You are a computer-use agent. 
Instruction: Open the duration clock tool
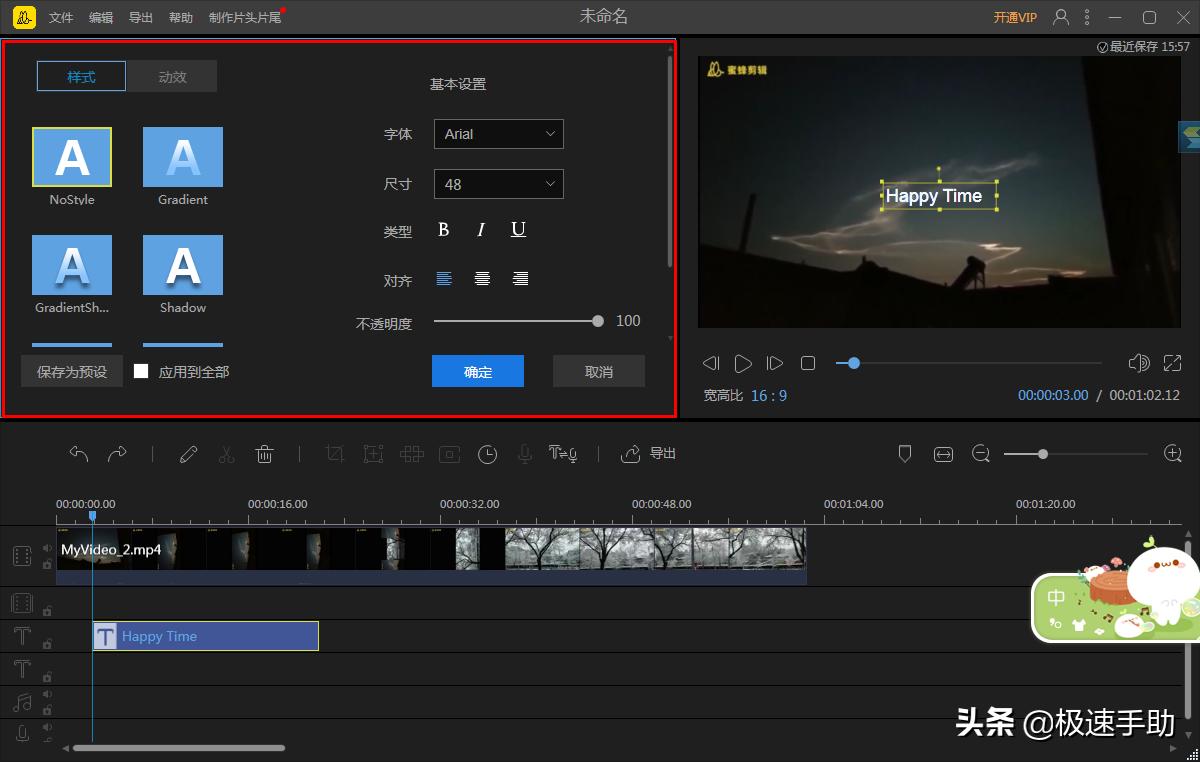(487, 454)
